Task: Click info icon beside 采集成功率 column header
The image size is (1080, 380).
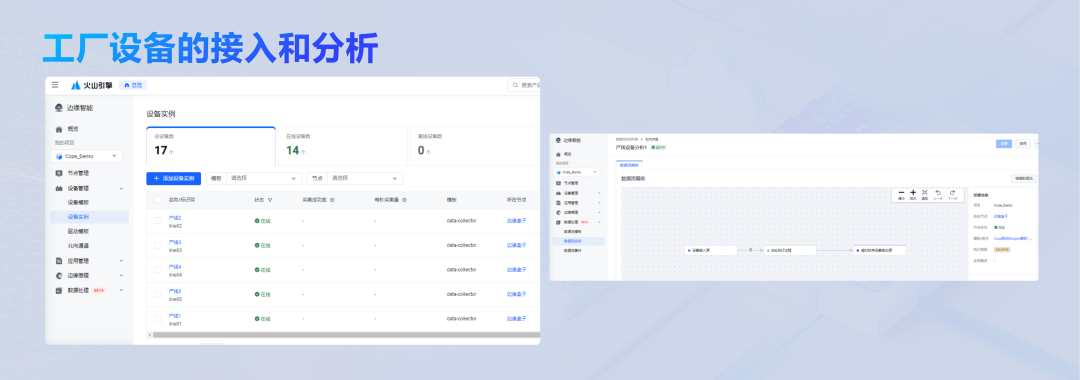Action: pos(332,200)
